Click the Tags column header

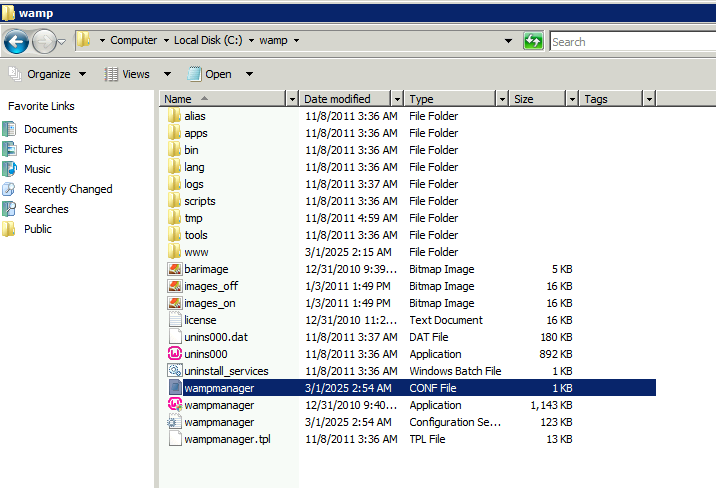pos(611,99)
